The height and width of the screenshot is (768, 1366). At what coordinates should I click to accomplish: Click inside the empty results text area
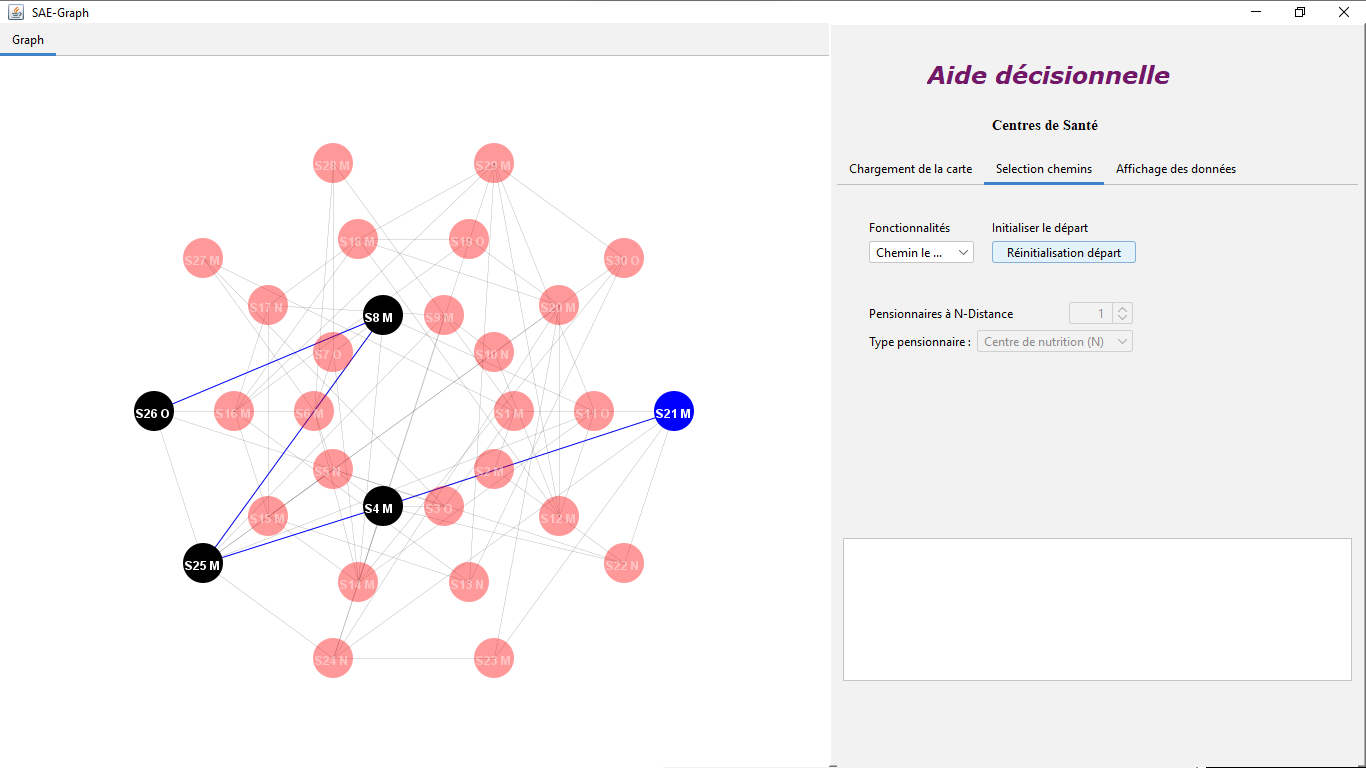coord(1097,610)
